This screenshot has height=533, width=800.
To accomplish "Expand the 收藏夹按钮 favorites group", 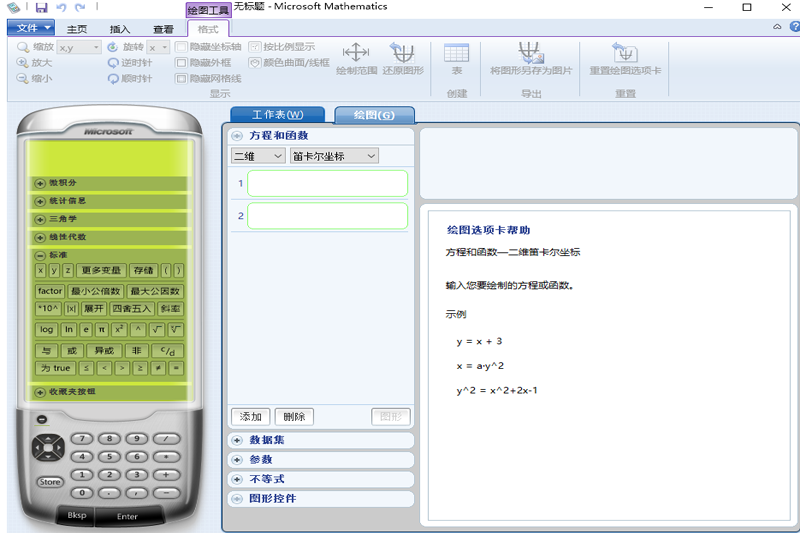I will pos(40,392).
